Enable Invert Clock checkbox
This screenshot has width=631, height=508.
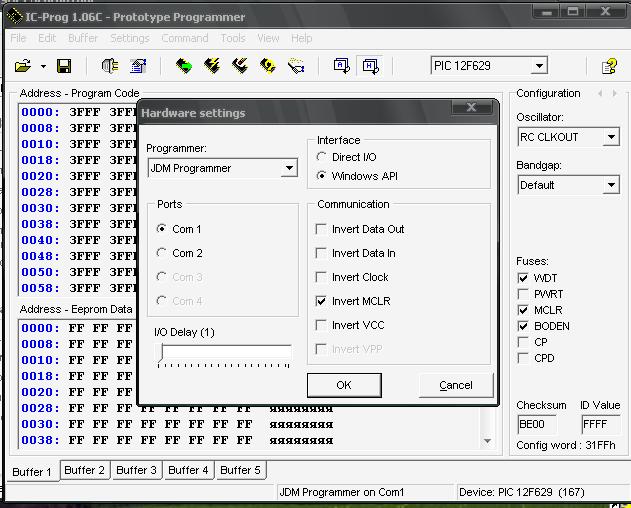[x=321, y=277]
